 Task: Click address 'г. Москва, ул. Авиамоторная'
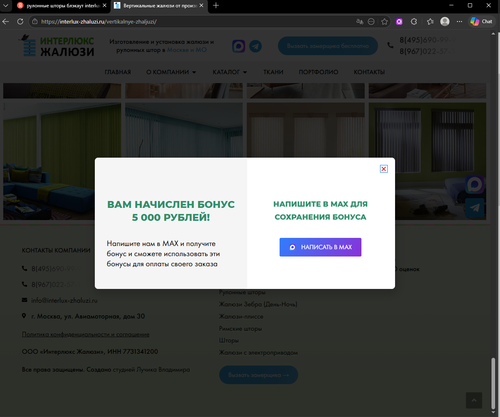88,316
